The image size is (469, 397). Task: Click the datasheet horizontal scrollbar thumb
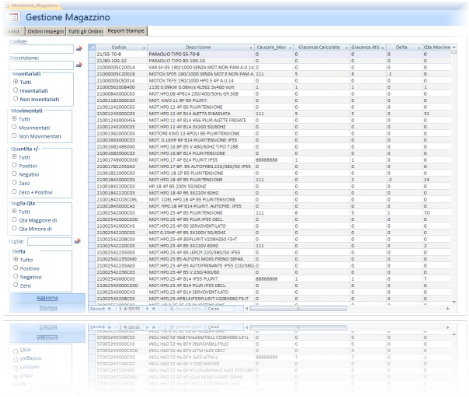coord(299,309)
